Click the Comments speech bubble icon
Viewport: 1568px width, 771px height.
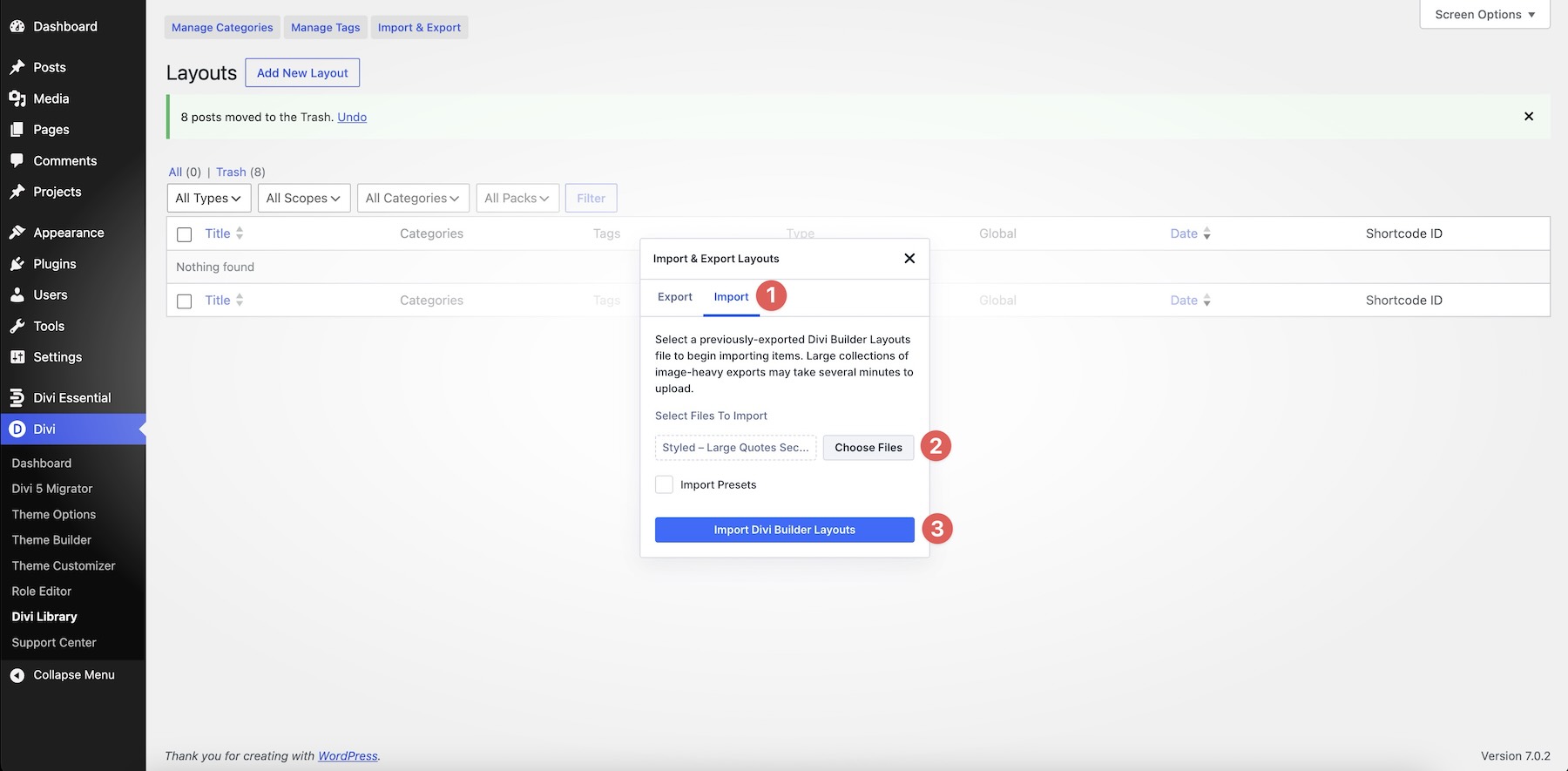[x=17, y=160]
